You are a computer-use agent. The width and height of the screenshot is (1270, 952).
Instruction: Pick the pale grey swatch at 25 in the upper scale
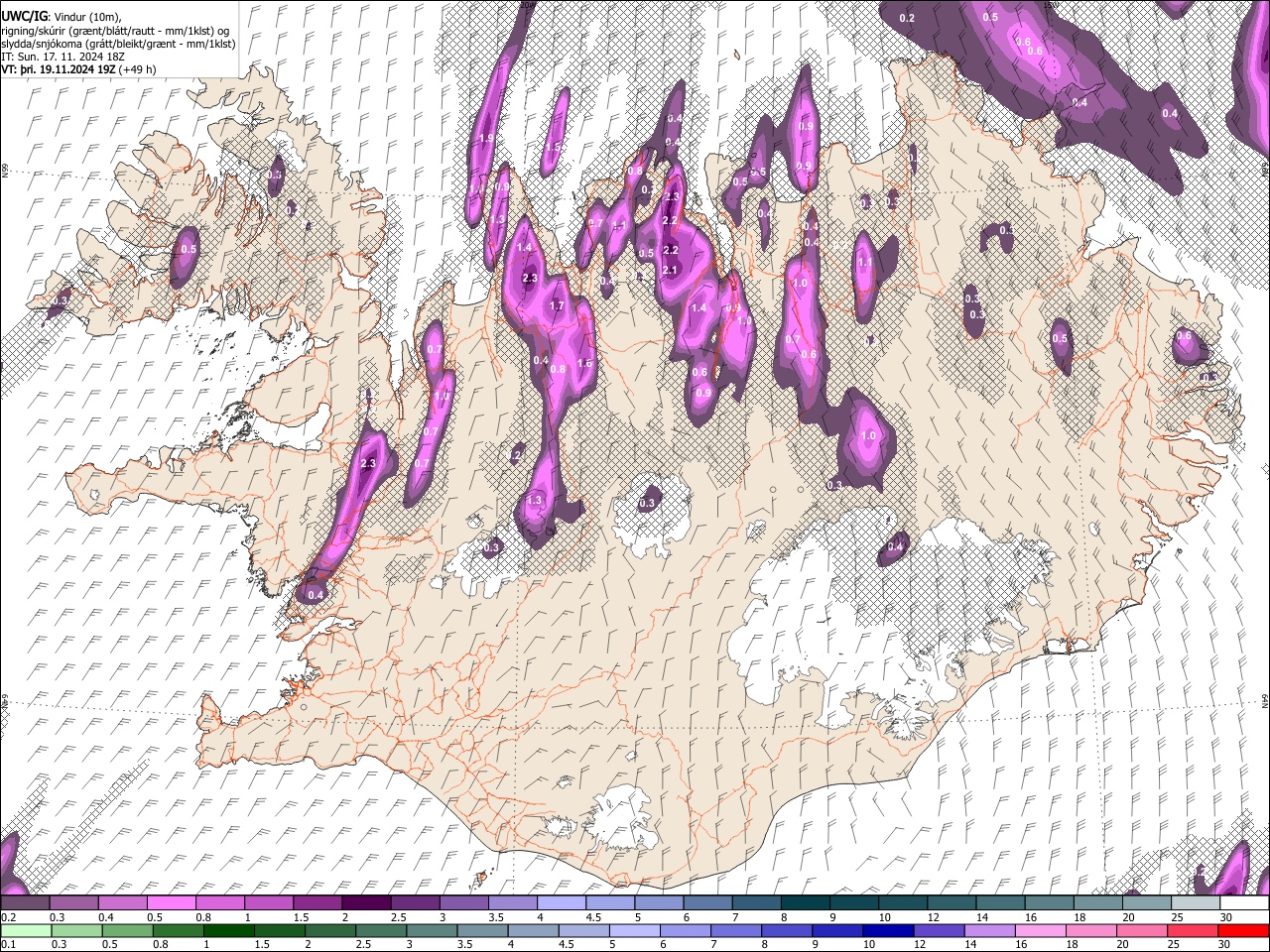coord(1195,903)
